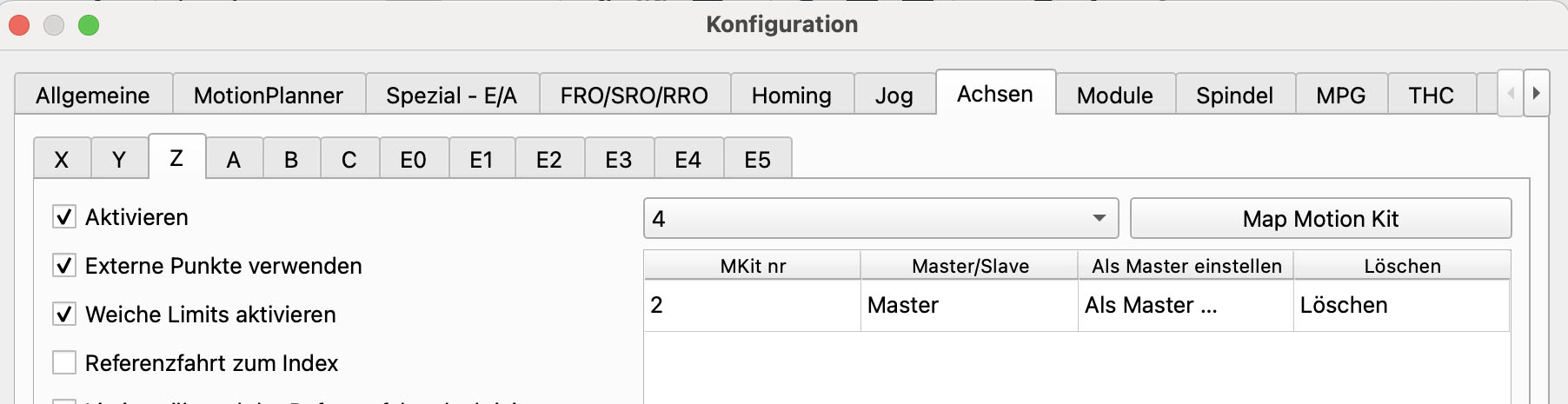The width and height of the screenshot is (1568, 404).
Task: Select the X axis tab
Action: coord(62,160)
